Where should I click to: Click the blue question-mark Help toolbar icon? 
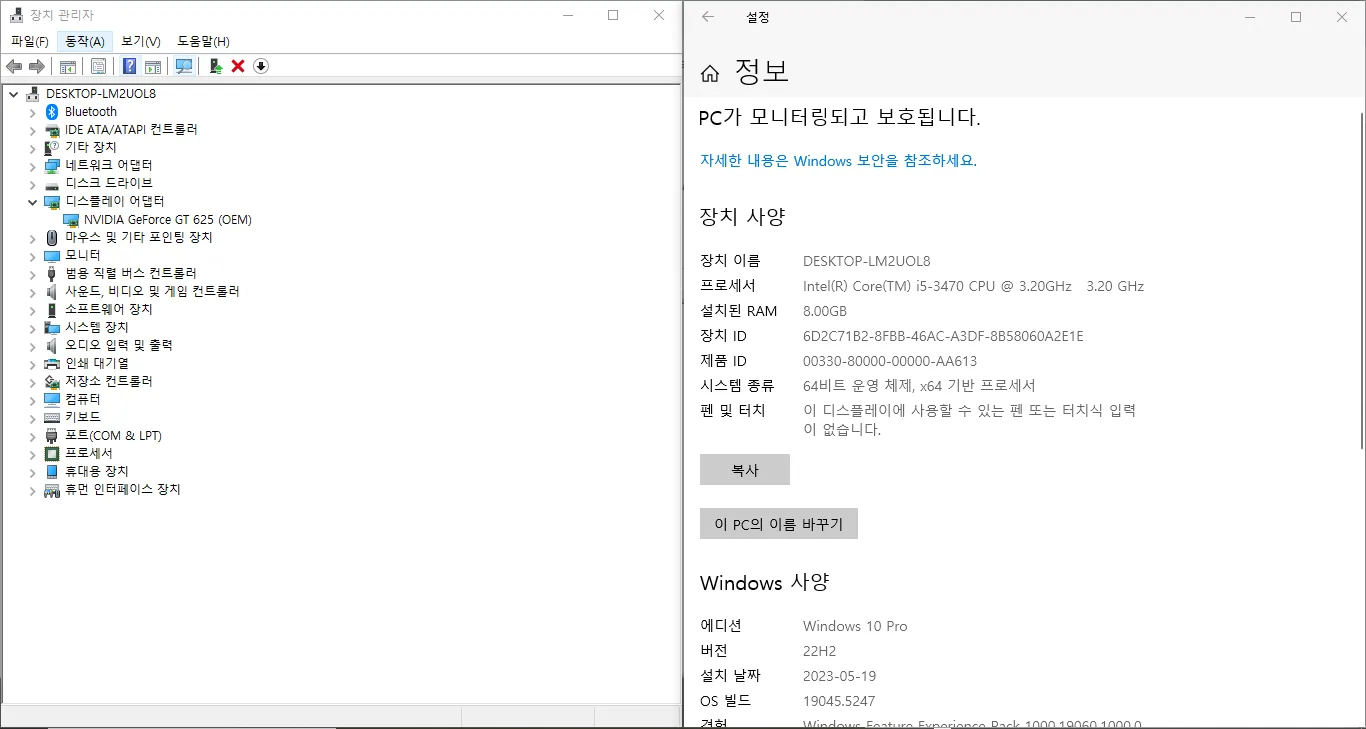point(129,66)
